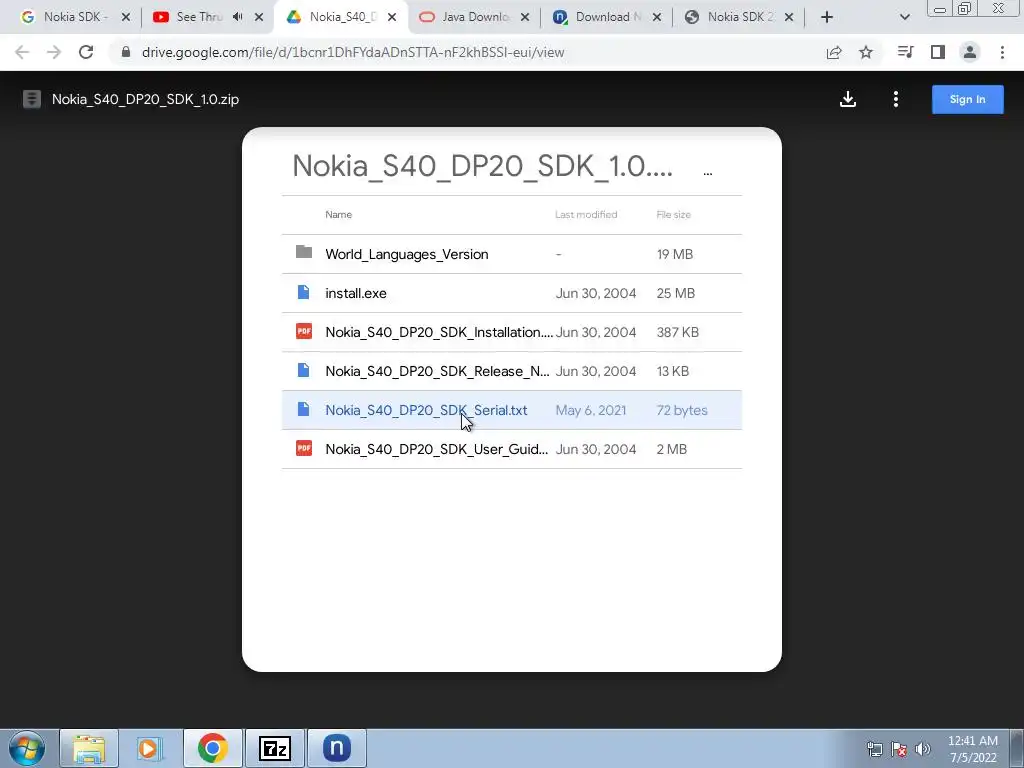Open Windows Explorer from the taskbar

(x=89, y=748)
